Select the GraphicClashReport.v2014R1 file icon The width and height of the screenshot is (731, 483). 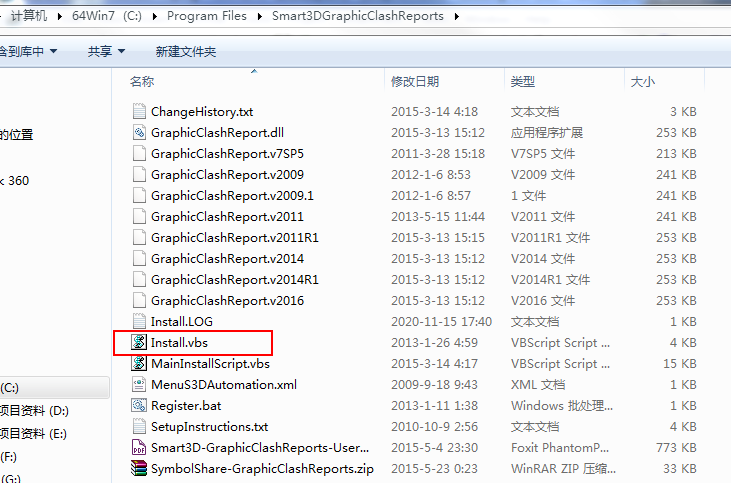pyautogui.click(x=139, y=279)
